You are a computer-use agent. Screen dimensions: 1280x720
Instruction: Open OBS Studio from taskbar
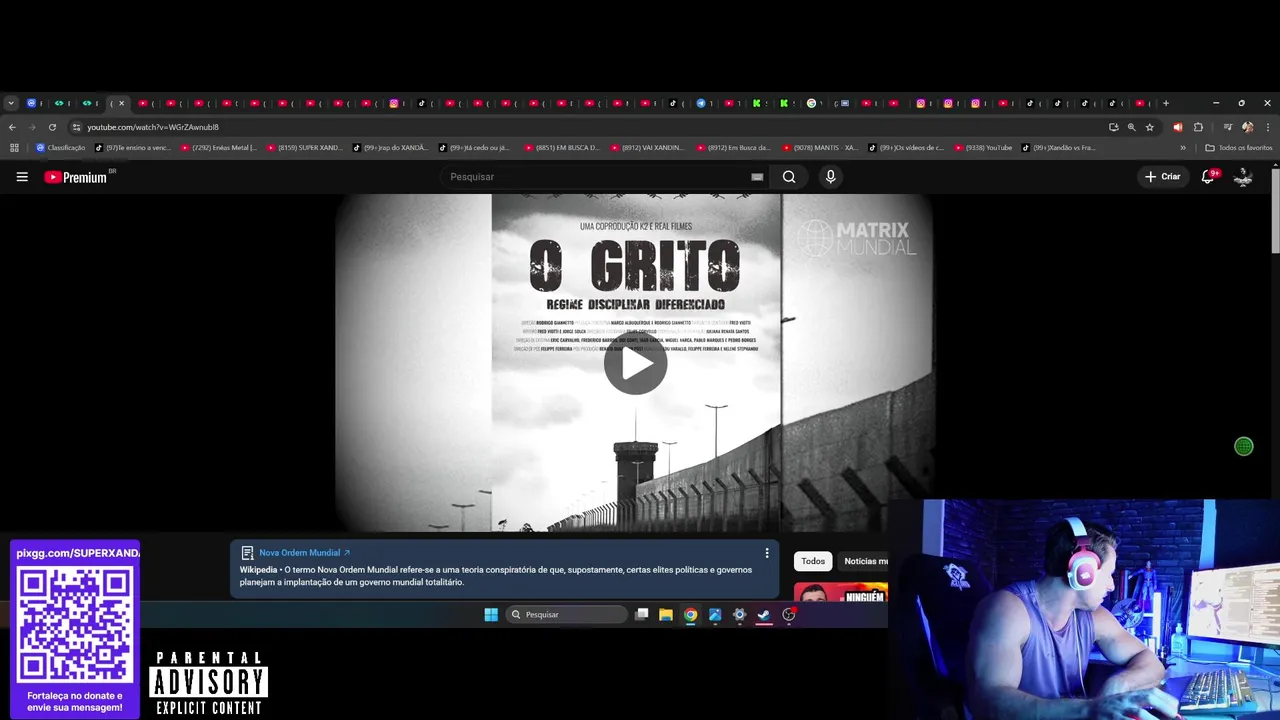[789, 615]
